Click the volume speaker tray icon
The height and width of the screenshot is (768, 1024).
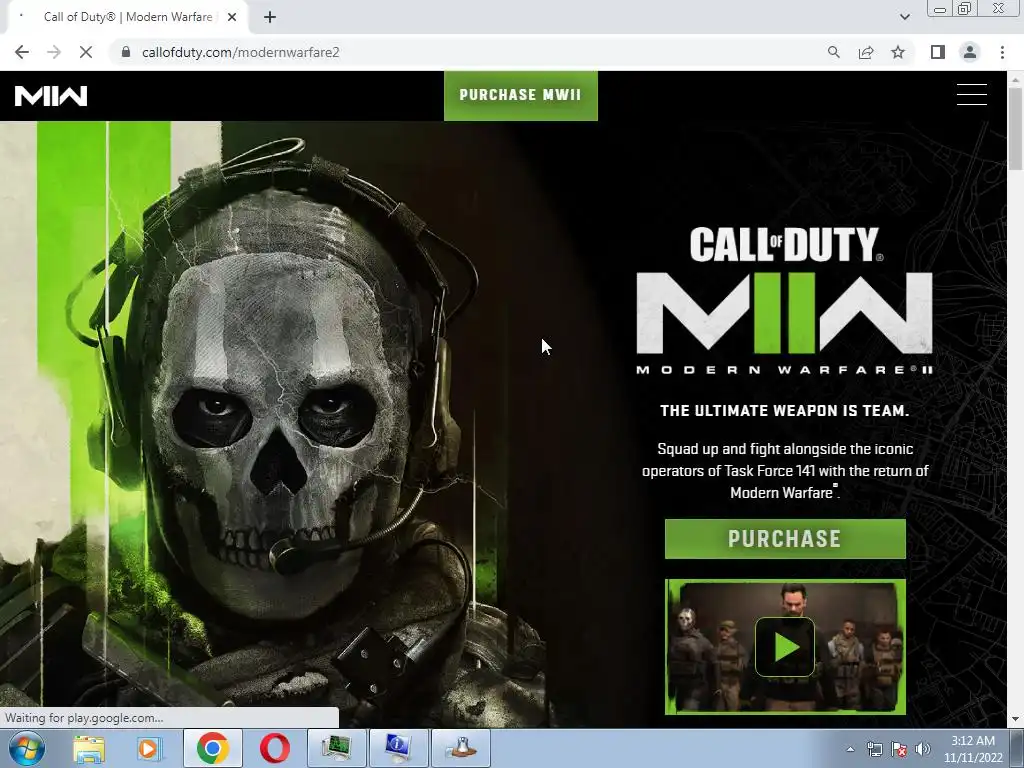922,749
